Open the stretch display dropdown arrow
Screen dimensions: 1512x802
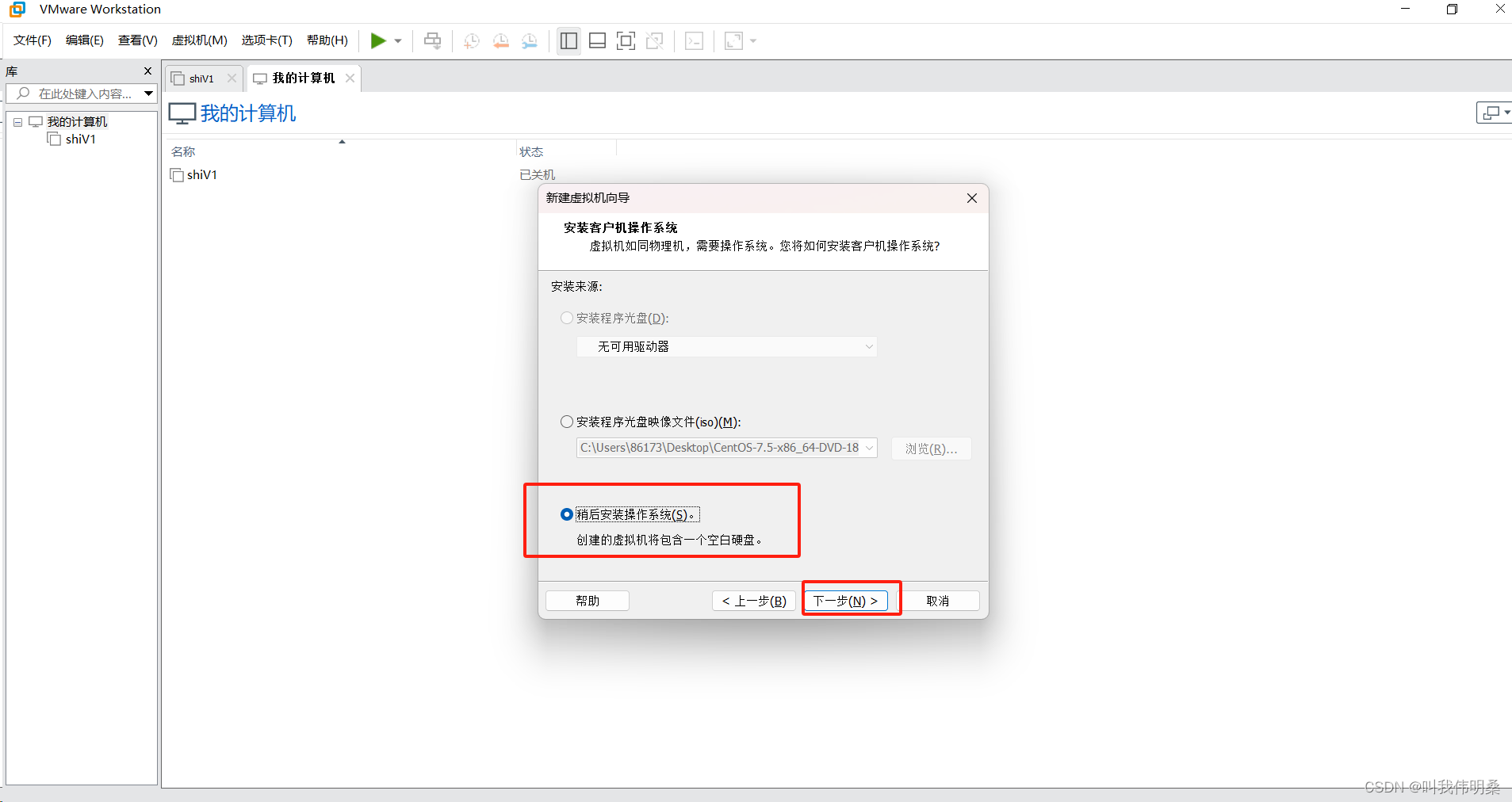[x=753, y=41]
